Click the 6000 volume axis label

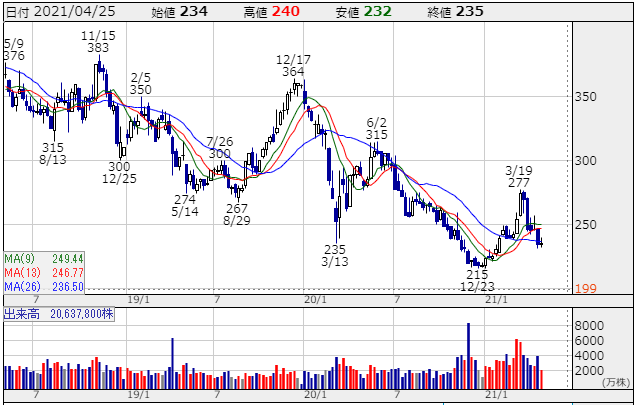pos(589,340)
